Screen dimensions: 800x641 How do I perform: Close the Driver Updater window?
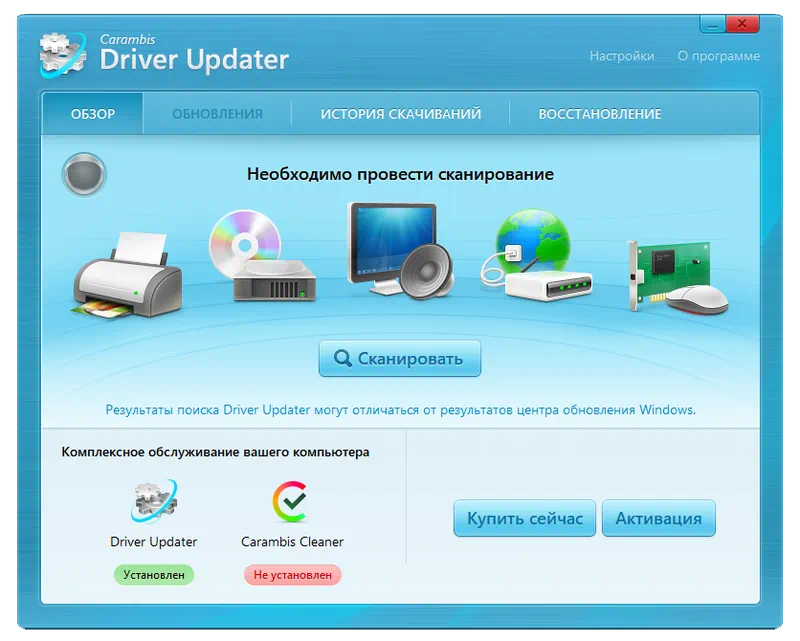tap(742, 24)
